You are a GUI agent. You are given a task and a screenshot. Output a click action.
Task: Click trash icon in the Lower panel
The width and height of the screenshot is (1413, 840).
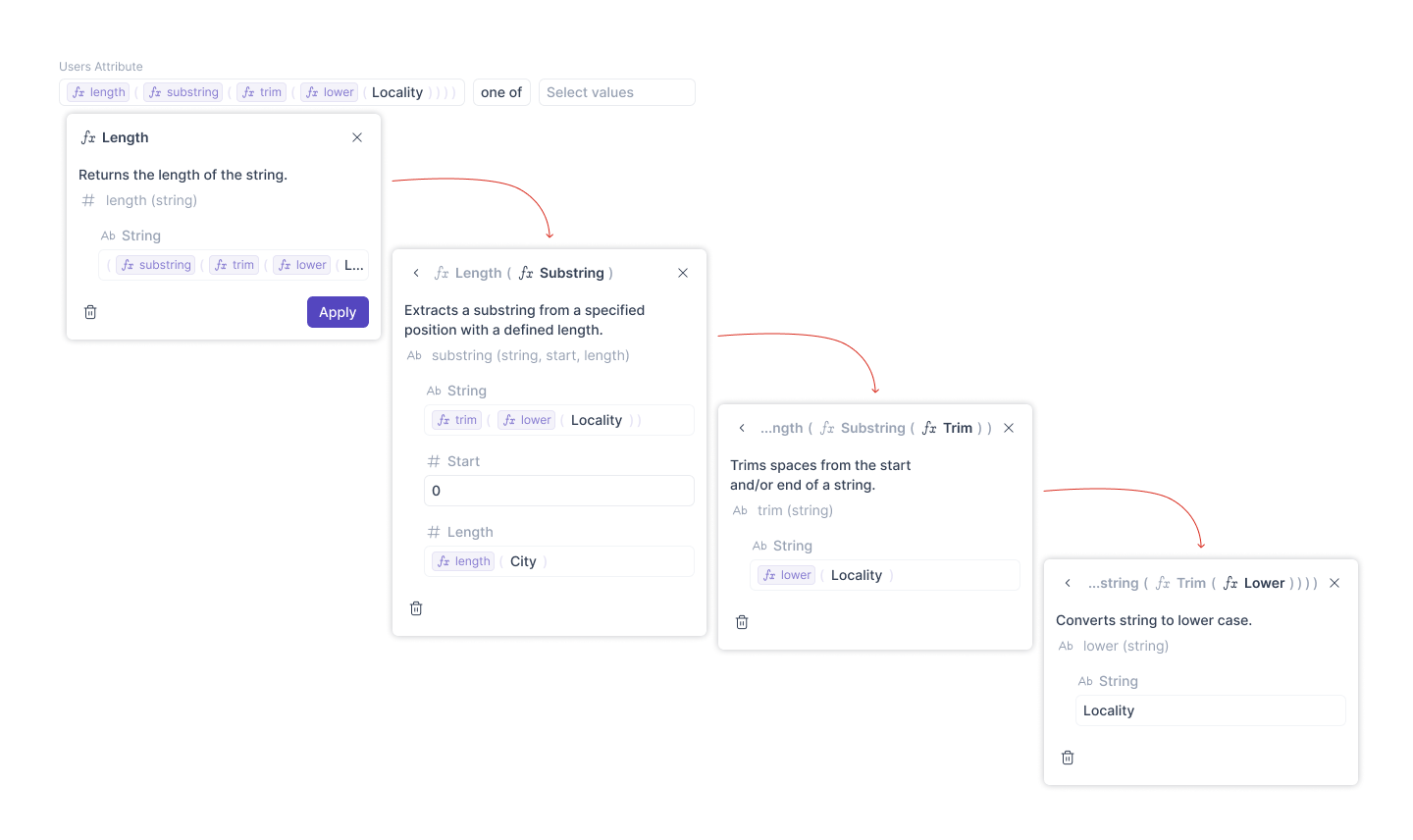1068,758
